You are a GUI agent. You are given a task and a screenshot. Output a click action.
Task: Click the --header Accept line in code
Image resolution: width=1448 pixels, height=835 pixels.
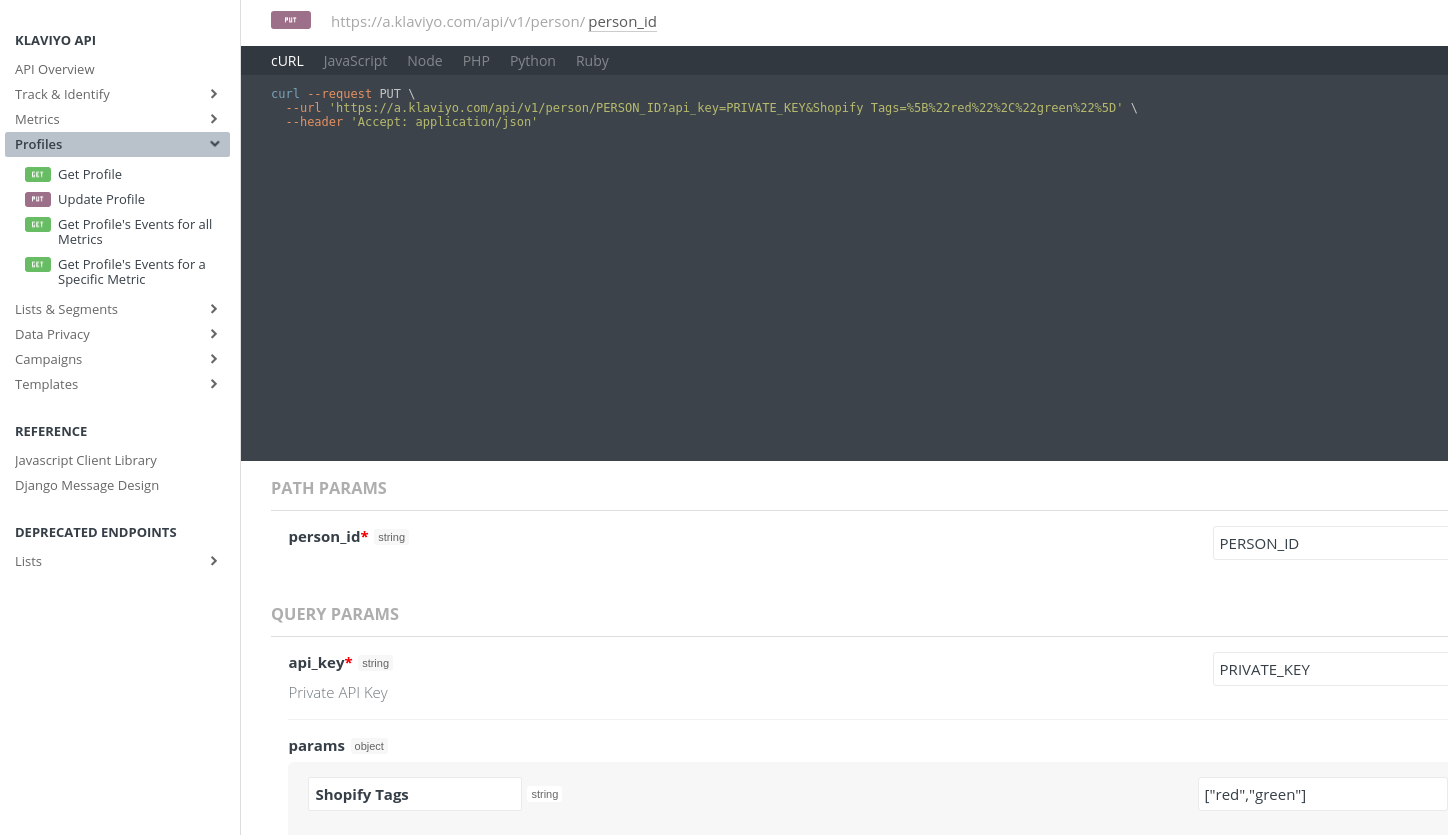[412, 121]
